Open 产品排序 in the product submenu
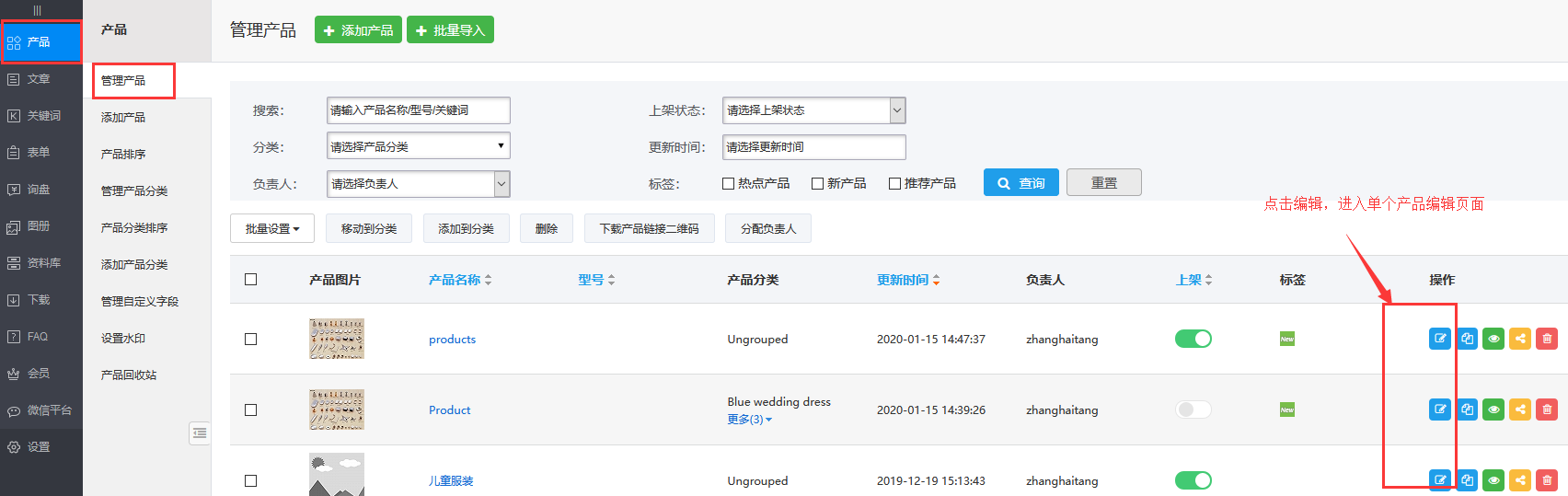 click(123, 155)
